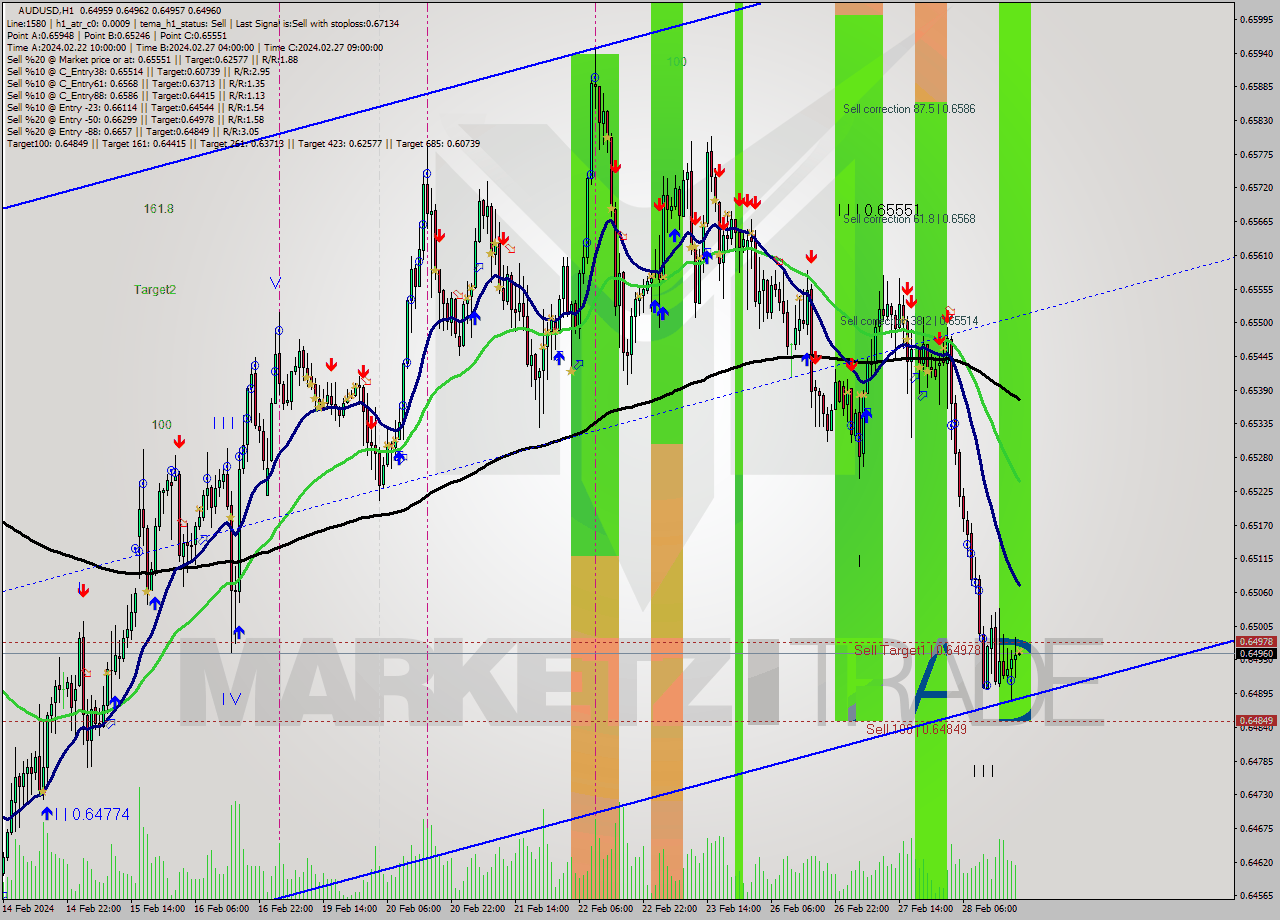This screenshot has width=1280, height=920.
Task: Click the 'Sell 100 | 0.64849' label
Action: click(x=916, y=729)
